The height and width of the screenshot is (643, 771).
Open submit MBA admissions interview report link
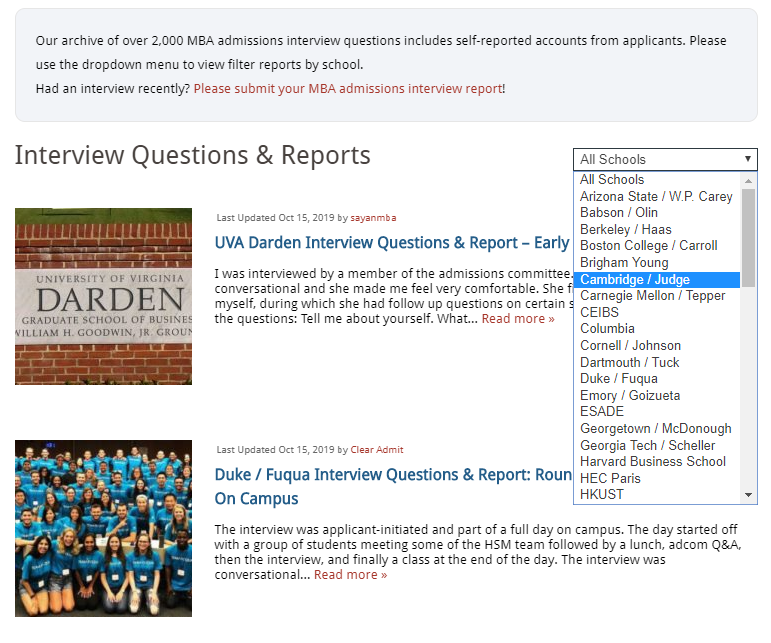click(348, 88)
